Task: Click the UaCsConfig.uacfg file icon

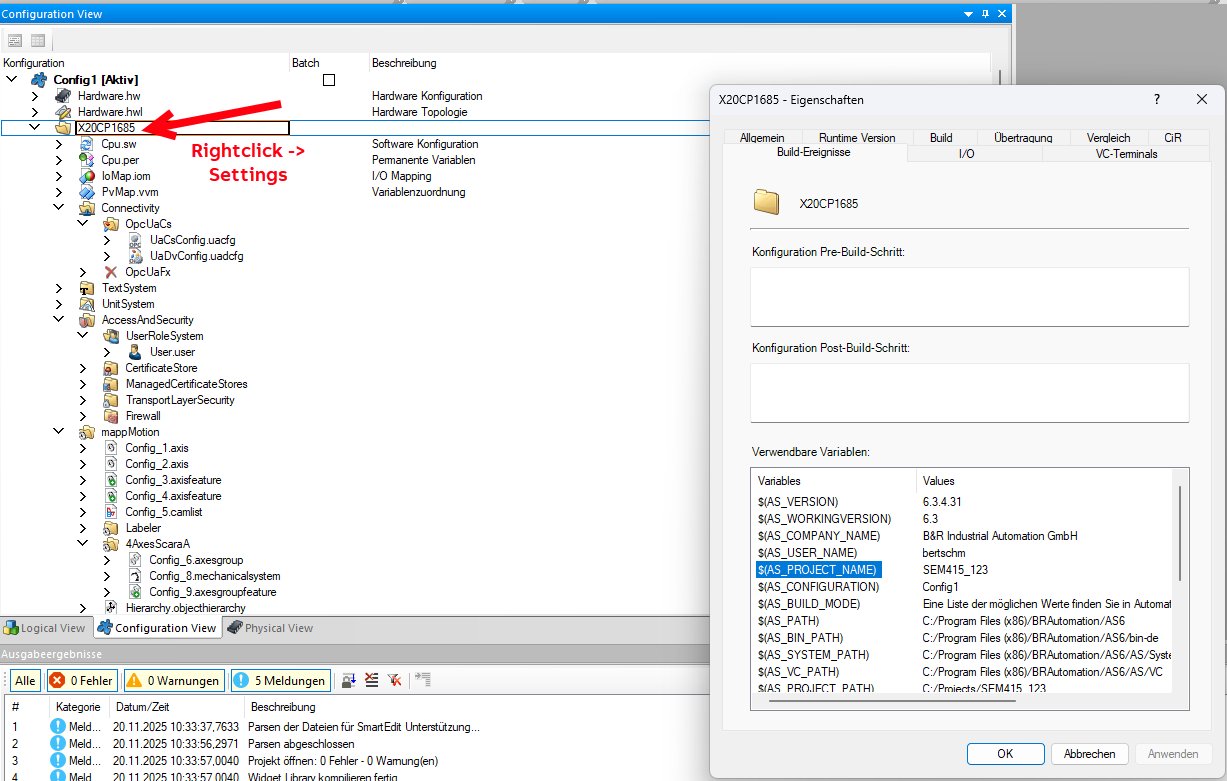Action: click(x=135, y=240)
